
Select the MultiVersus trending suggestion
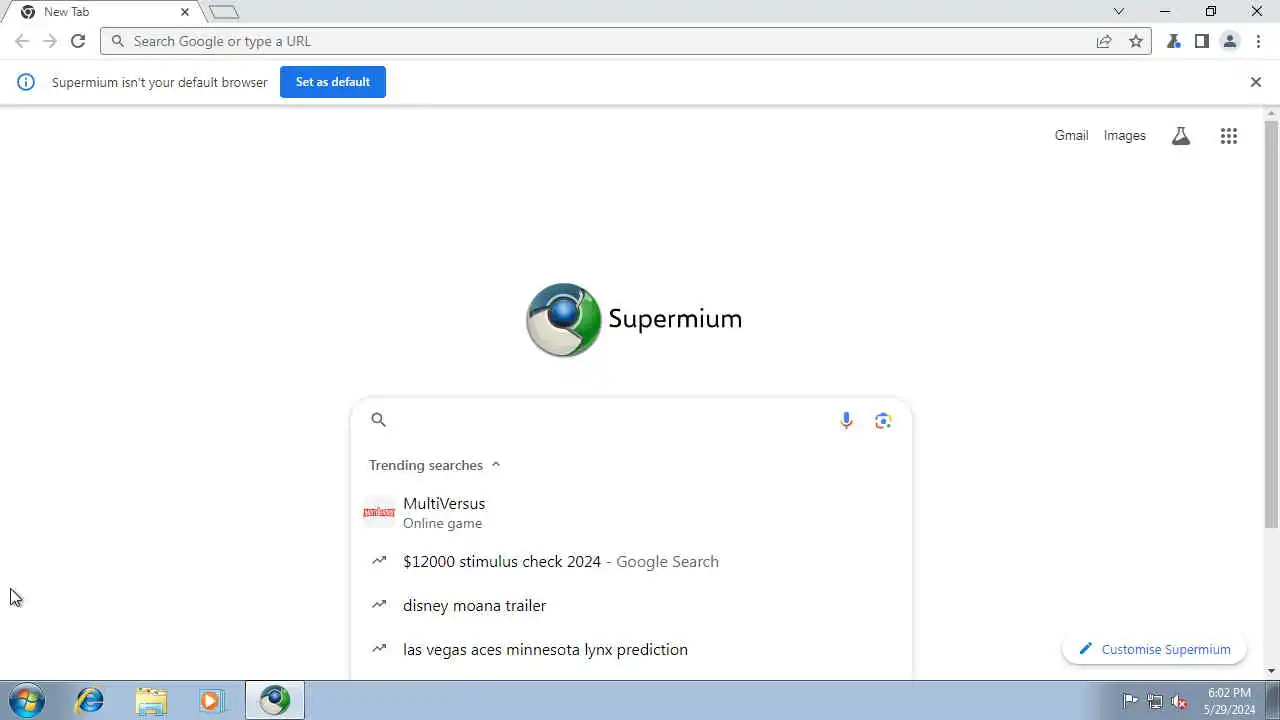[x=631, y=512]
